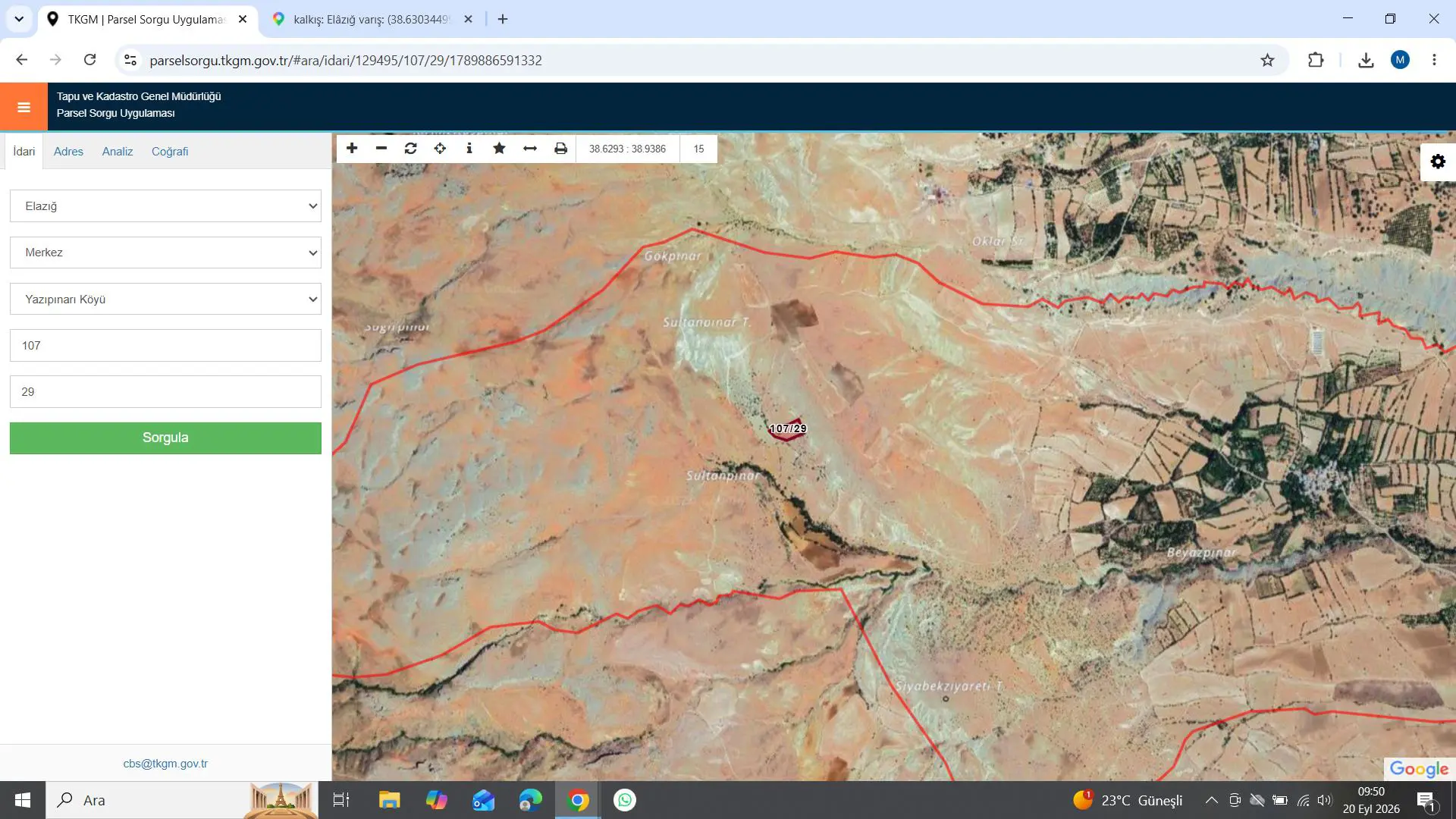Viewport: 1456px width, 819px height.
Task: Open the cbs@tkgm.gov.tr email link
Action: pos(165,764)
